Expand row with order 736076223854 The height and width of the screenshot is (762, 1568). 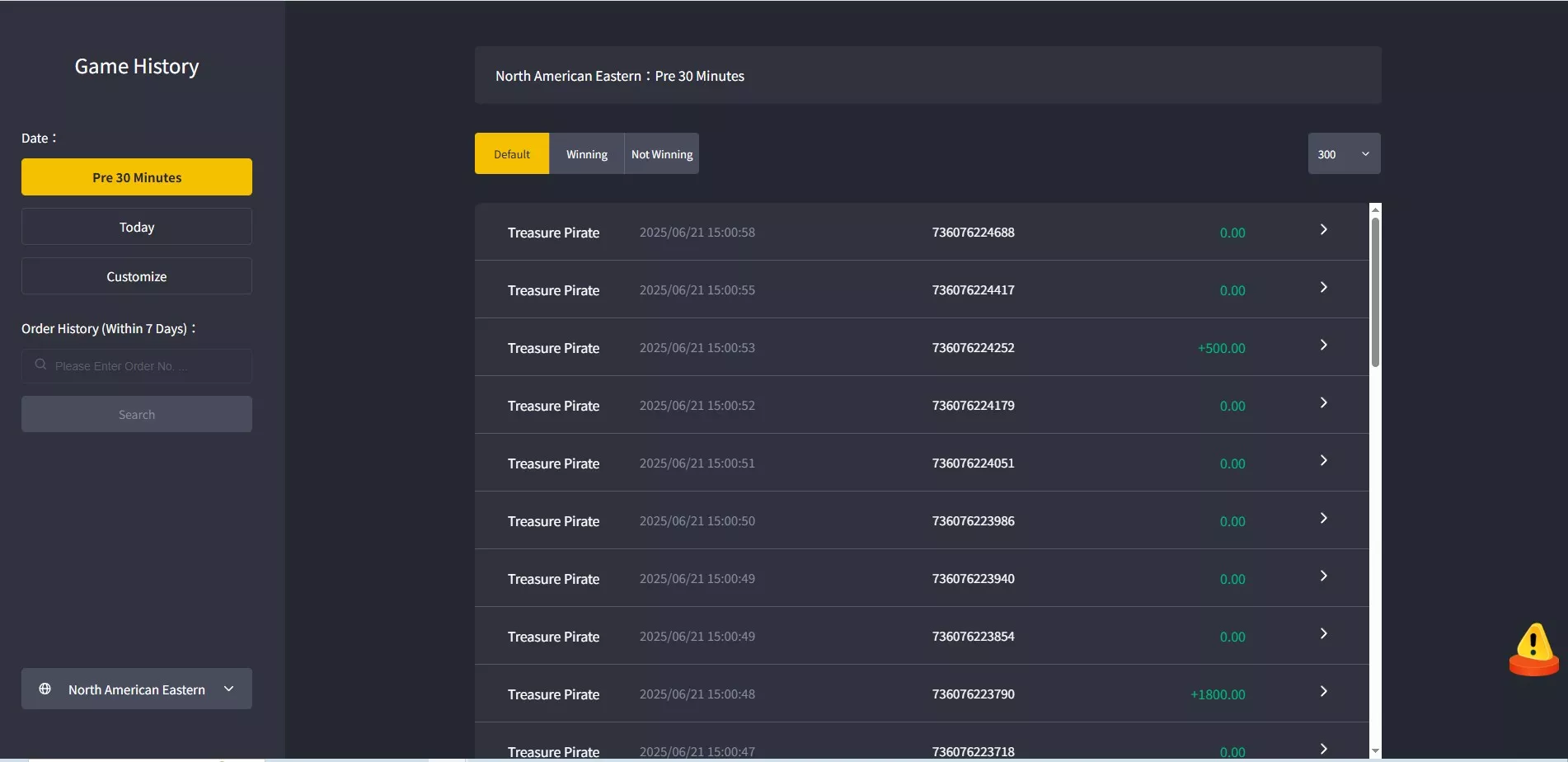(1323, 634)
